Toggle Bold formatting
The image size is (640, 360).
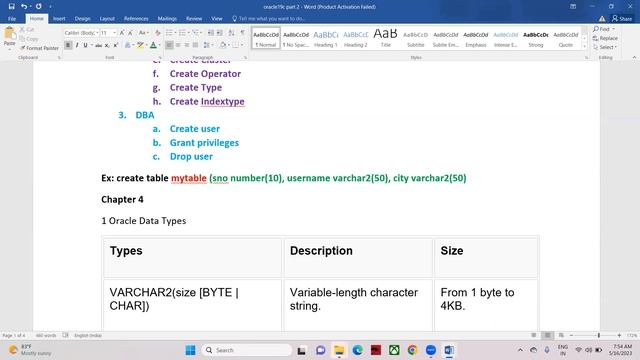click(x=68, y=45)
